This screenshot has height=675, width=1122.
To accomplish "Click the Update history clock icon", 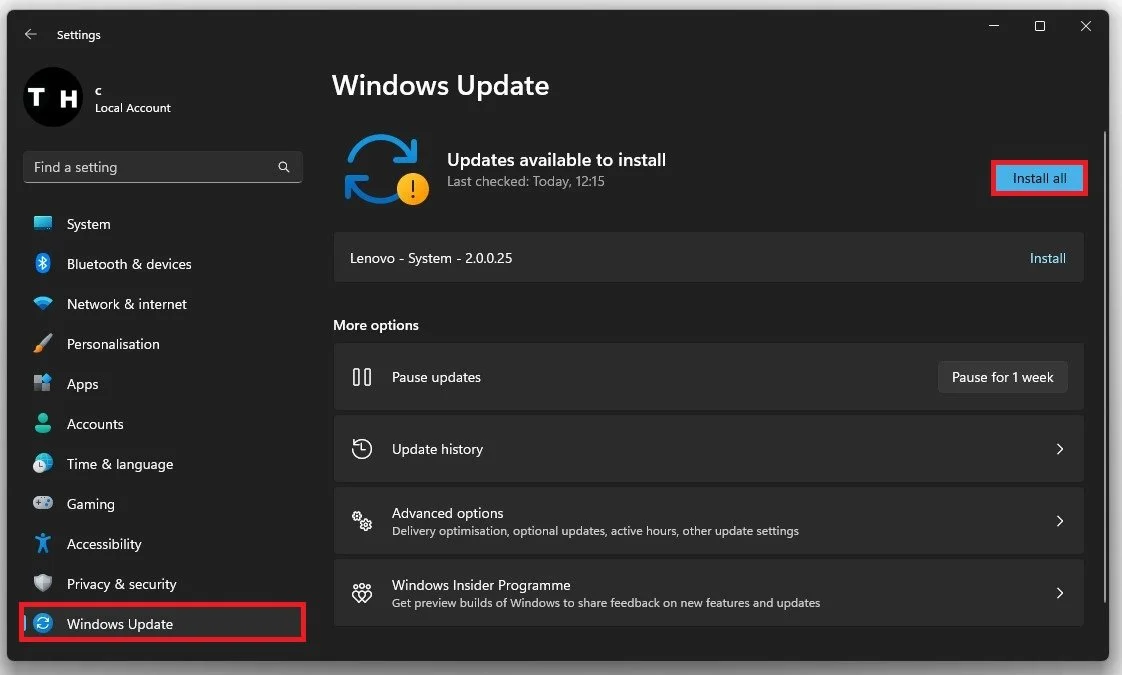I will (362, 449).
